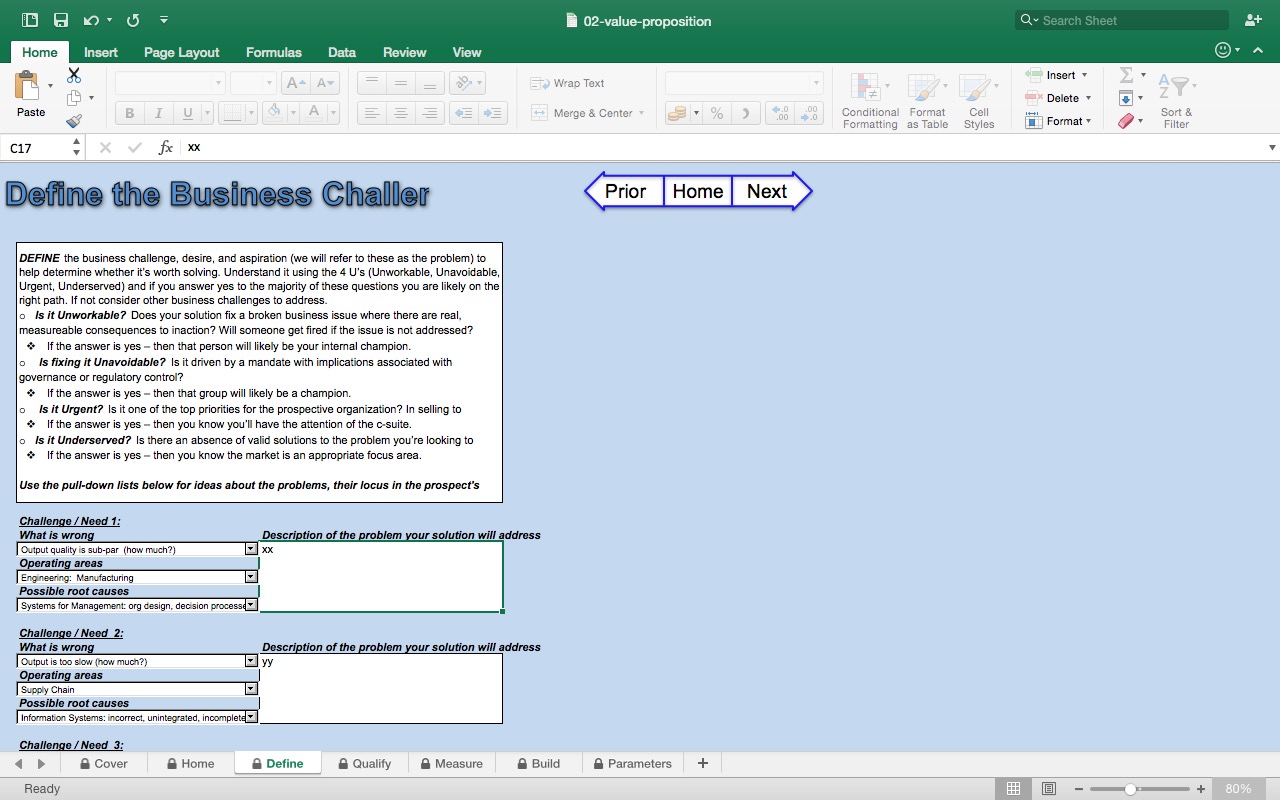Image resolution: width=1280 pixels, height=800 pixels.
Task: Click the Prior navigation button
Action: (625, 191)
